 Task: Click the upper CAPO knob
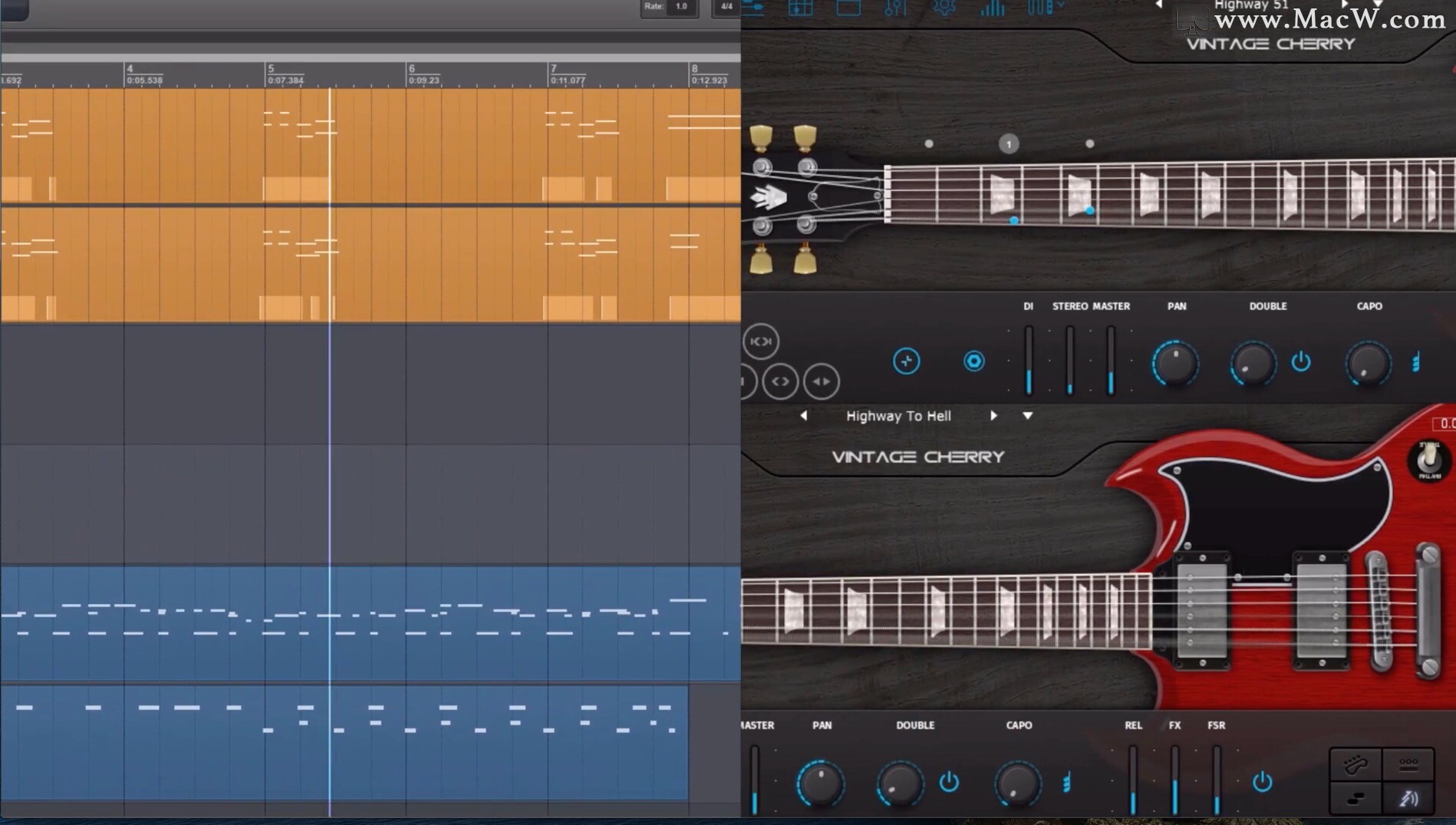click(x=1369, y=363)
